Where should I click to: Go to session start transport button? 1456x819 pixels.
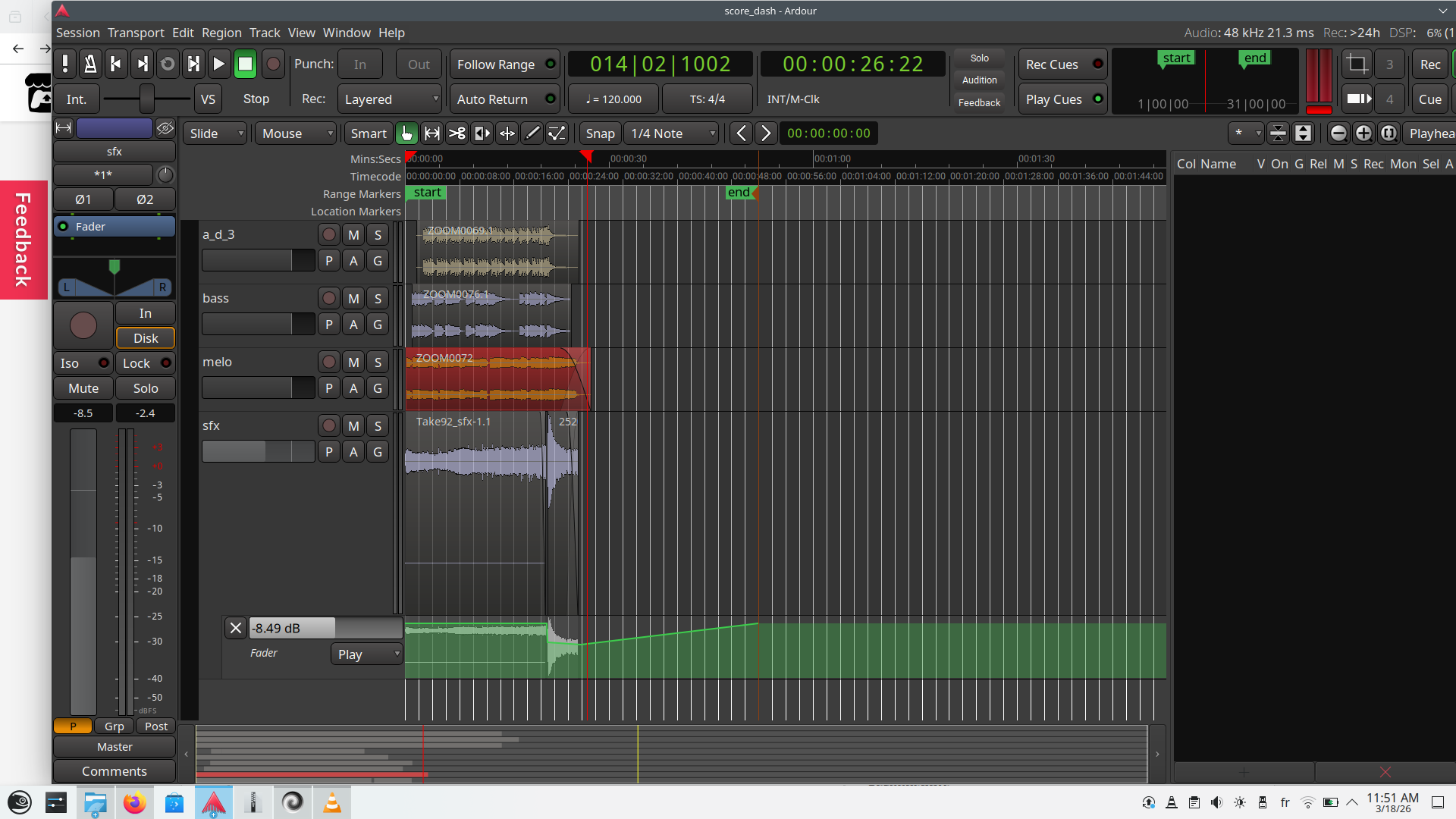[x=115, y=64]
